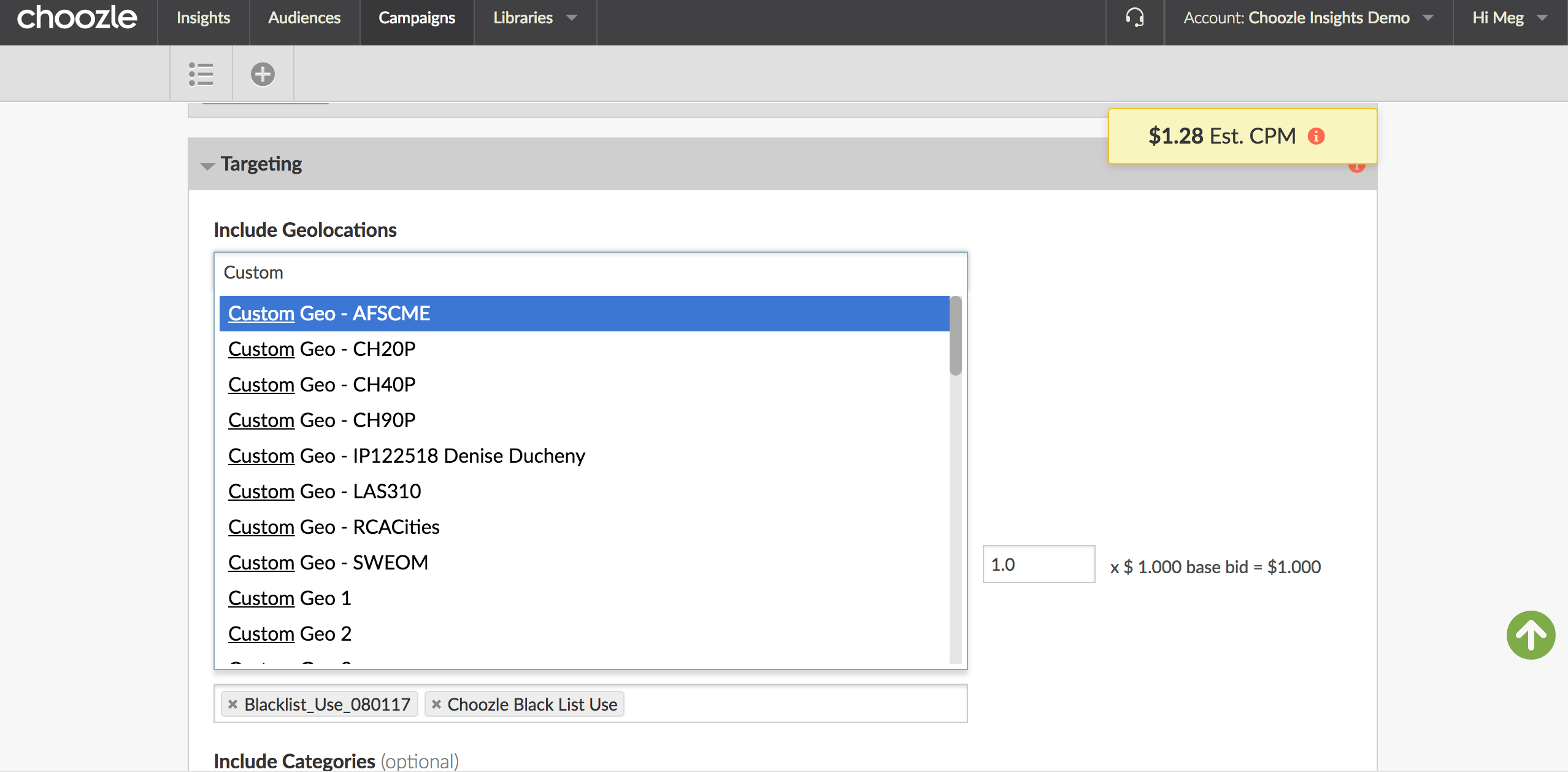Open the Account Choozle Insights Demo dropdown
The image size is (1568, 772).
[x=1309, y=18]
